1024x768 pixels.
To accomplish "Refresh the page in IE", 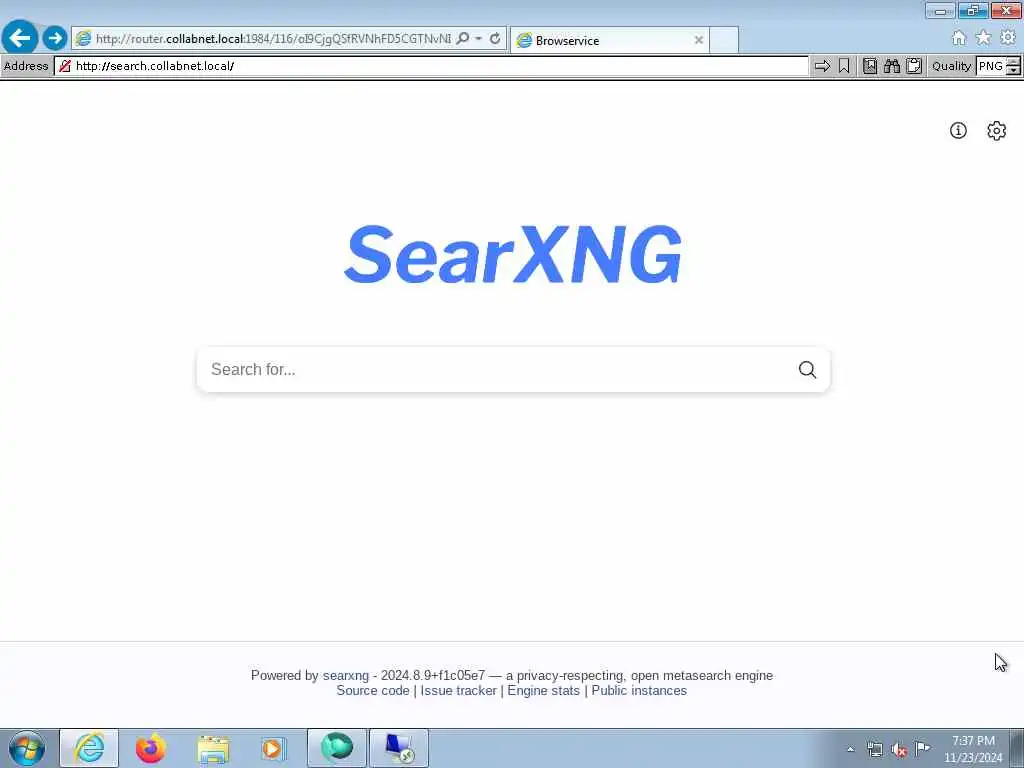I will coord(495,39).
